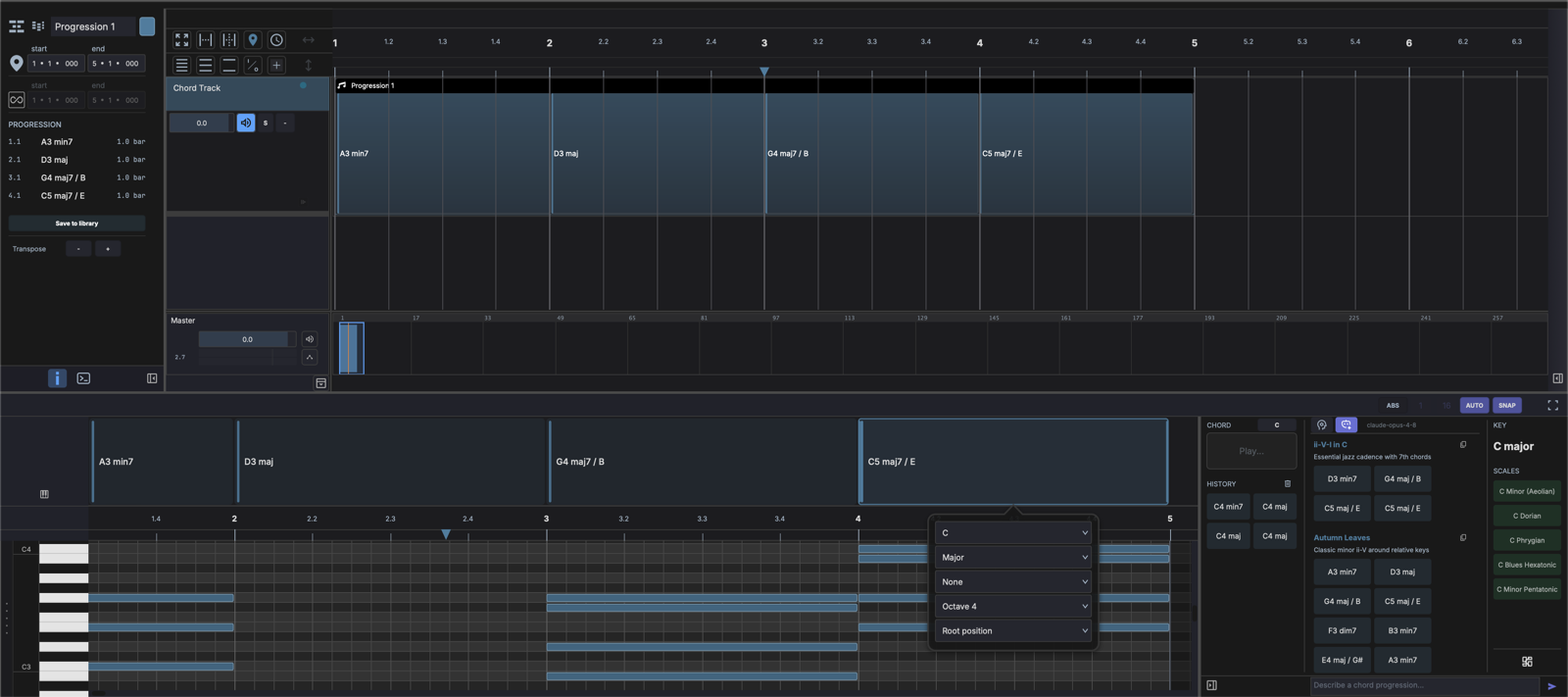Select the D3 maj row in Progression list
1568x697 pixels.
click(x=76, y=160)
